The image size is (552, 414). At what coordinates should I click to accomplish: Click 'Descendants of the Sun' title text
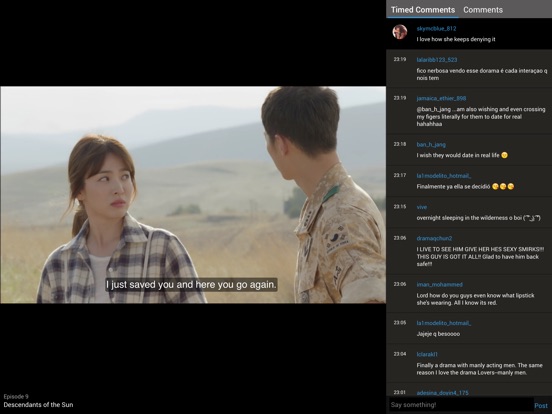[38, 405]
